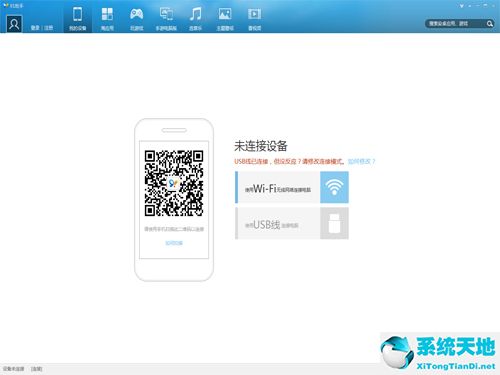This screenshot has height=375, width=500.
Task: Open the games controller tab
Action: [x=136, y=19]
